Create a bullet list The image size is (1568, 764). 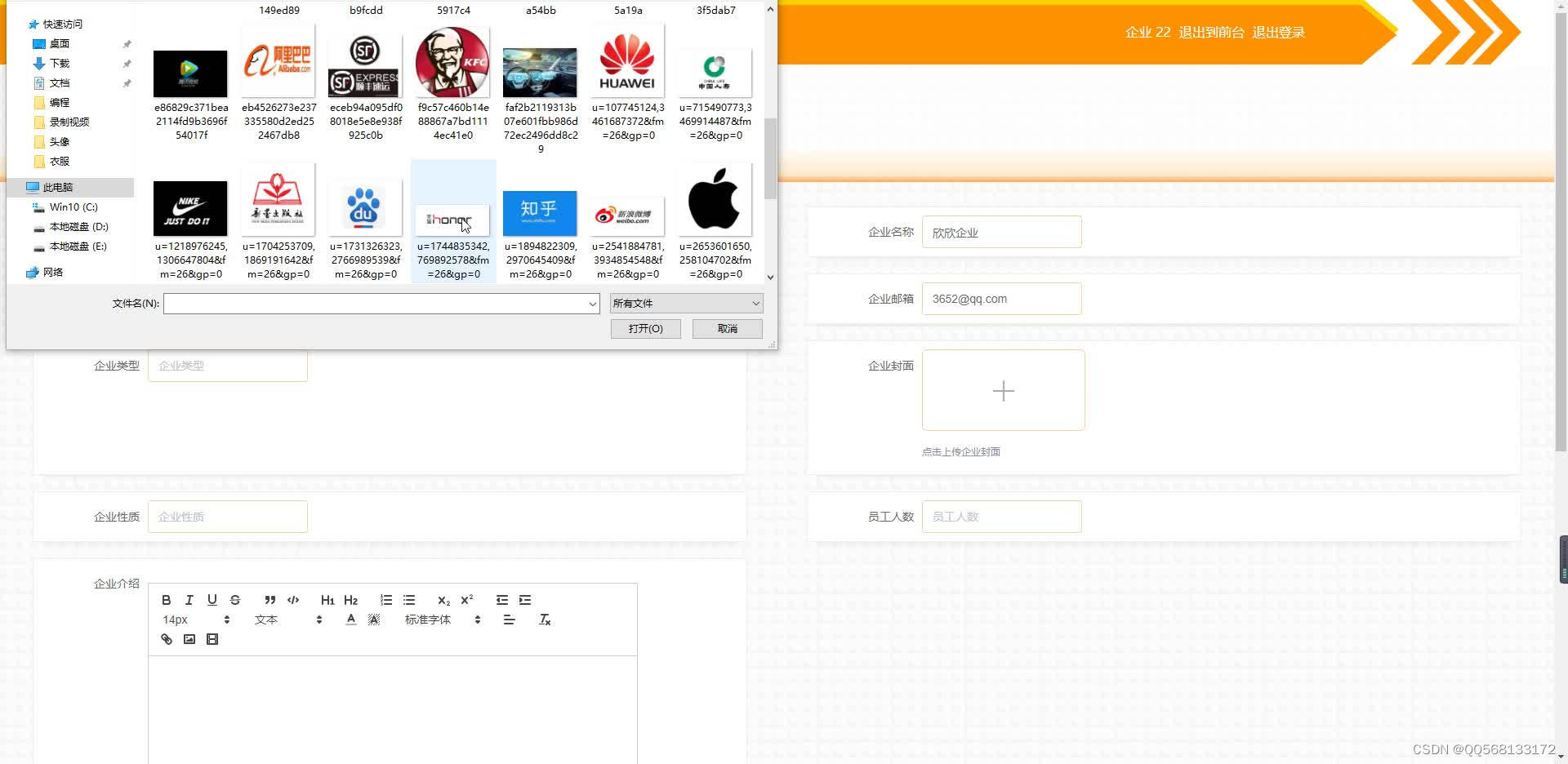click(409, 600)
